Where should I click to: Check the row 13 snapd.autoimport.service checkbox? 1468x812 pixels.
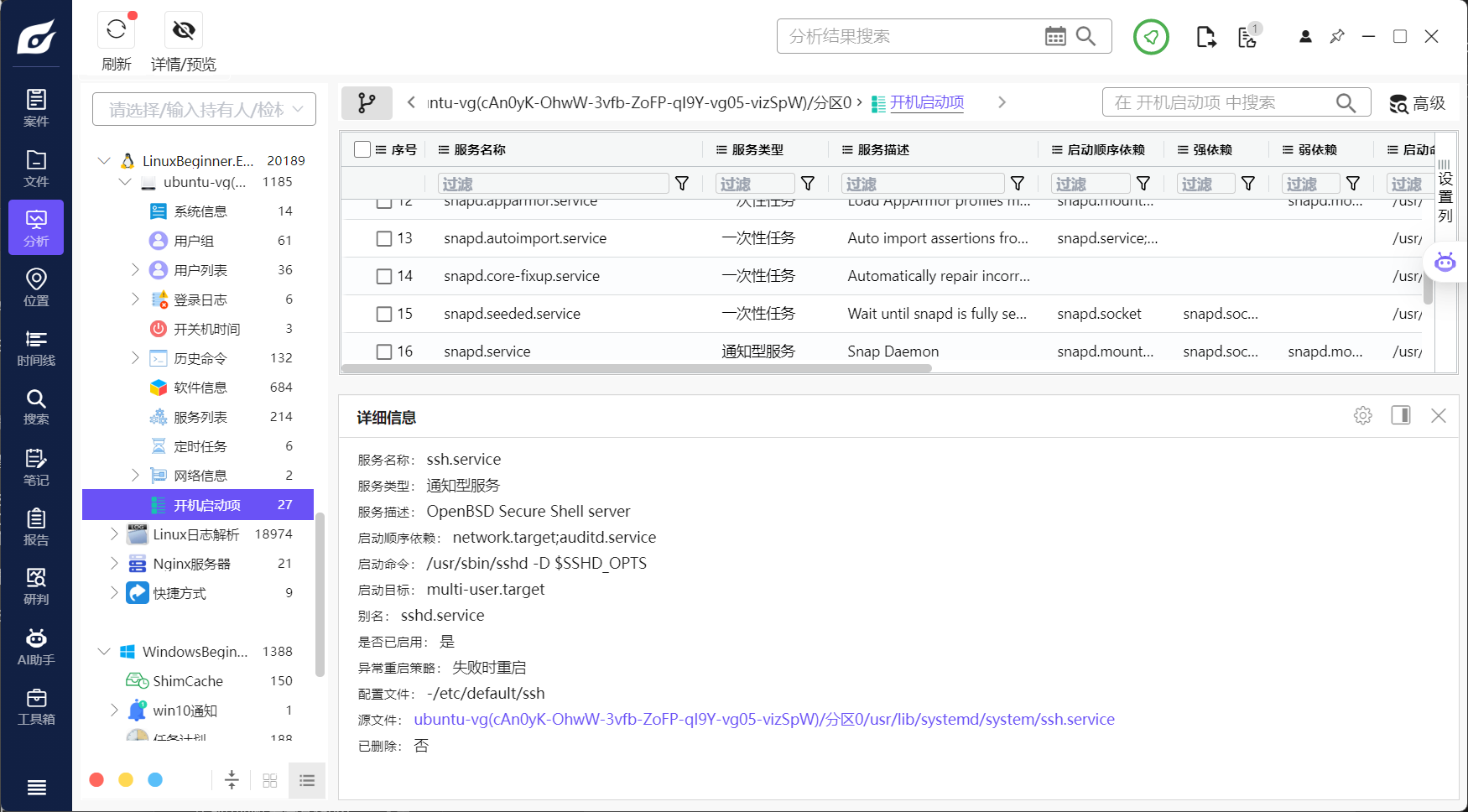pos(384,238)
